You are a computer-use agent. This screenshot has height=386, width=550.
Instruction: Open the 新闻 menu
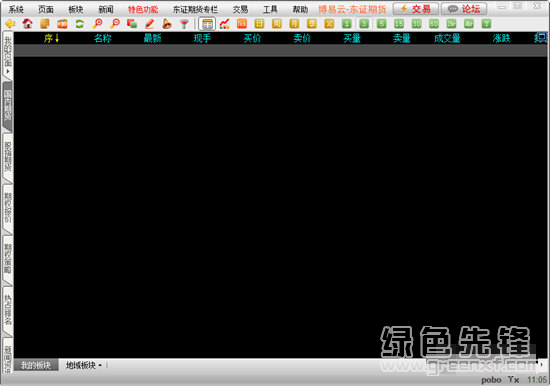pyautogui.click(x=106, y=9)
